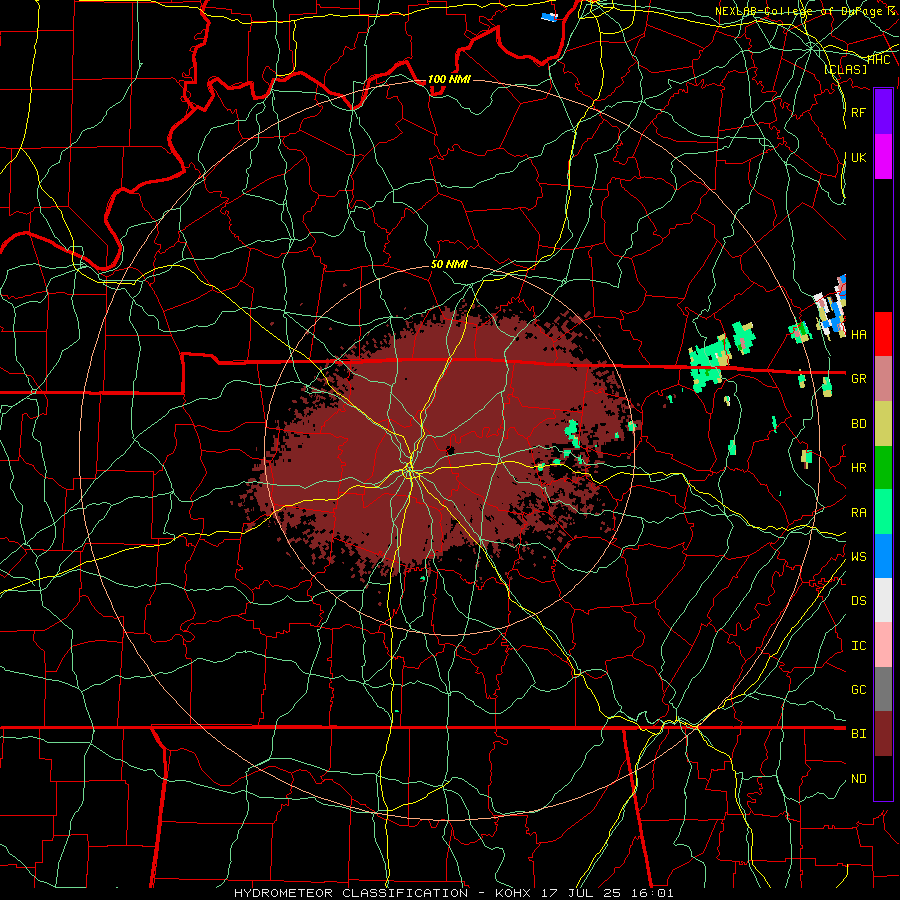The height and width of the screenshot is (900, 900).
Task: Click the 'GR' legend label text
Action: click(x=858, y=379)
